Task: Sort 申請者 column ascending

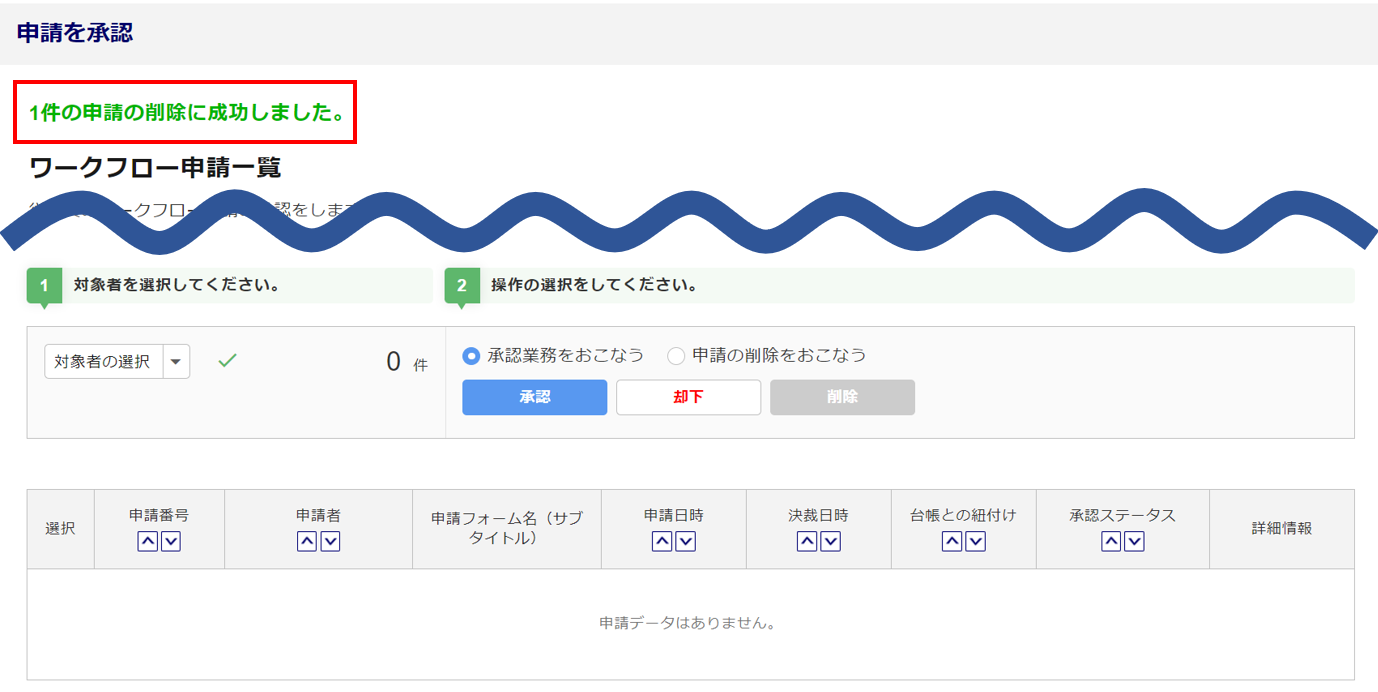Action: pyautogui.click(x=307, y=541)
